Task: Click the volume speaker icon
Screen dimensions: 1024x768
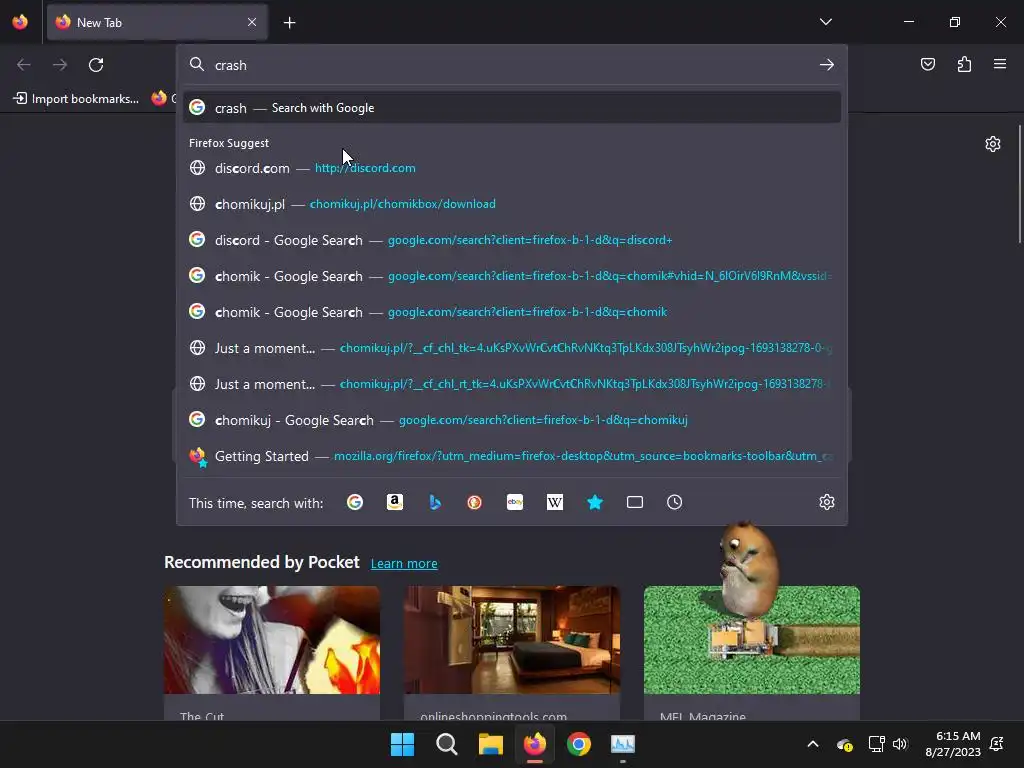Action: (900, 744)
